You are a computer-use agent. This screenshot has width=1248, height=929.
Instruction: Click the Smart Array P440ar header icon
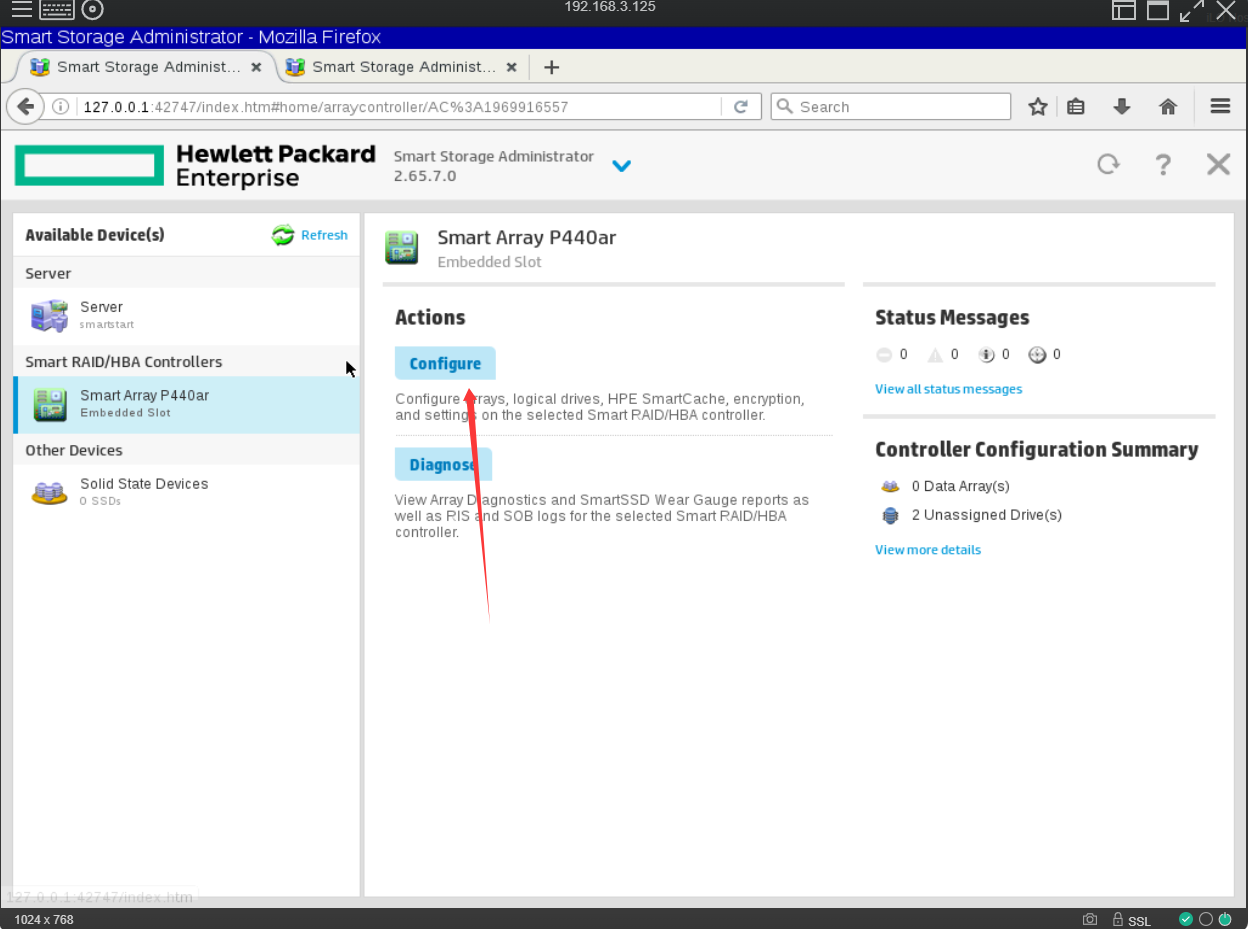(402, 247)
